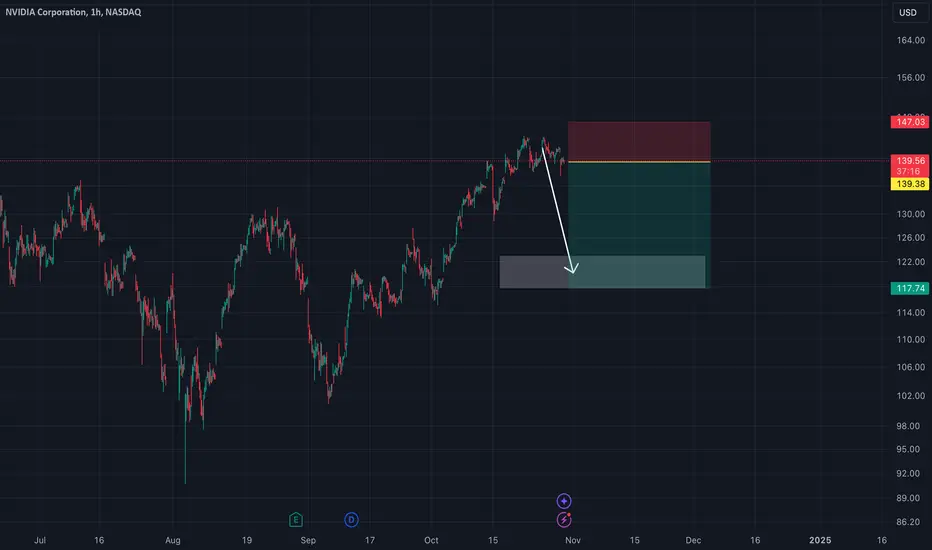
Task: Click the 95.00 price axis label
Action: (x=908, y=450)
